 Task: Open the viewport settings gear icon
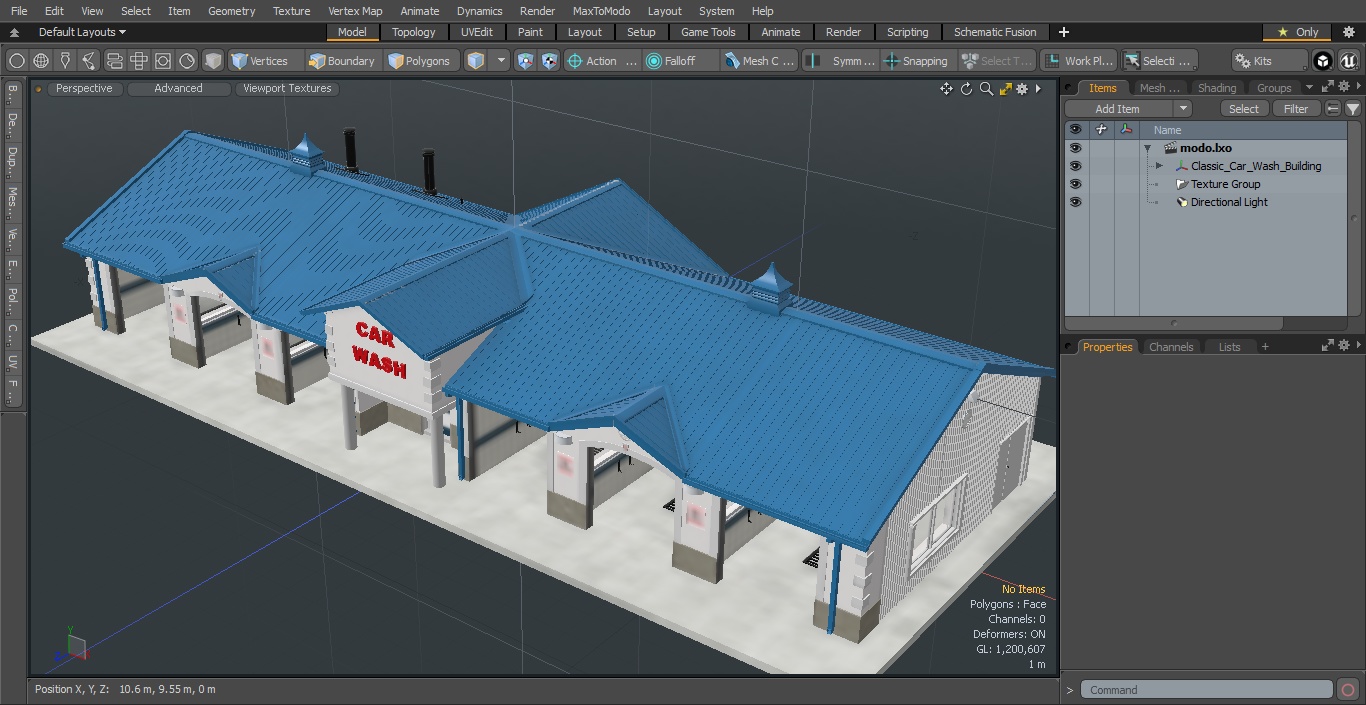pos(1021,88)
